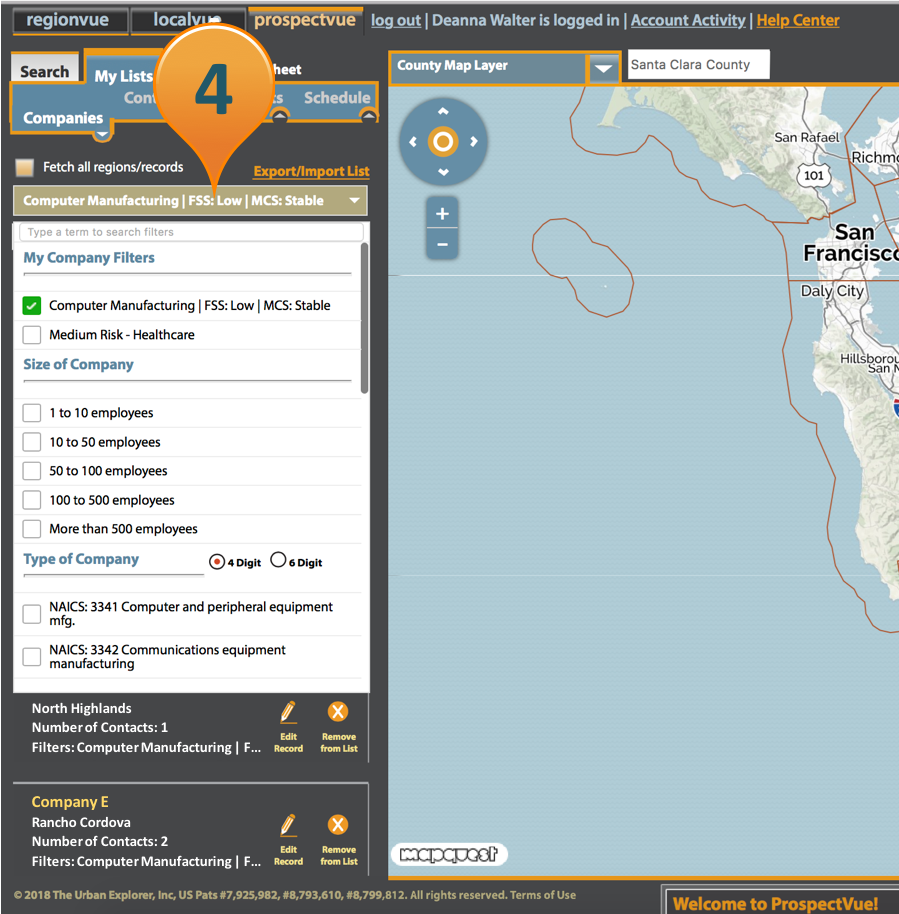Click the Santa Clara County field
The image size is (899, 914).
tap(698, 64)
